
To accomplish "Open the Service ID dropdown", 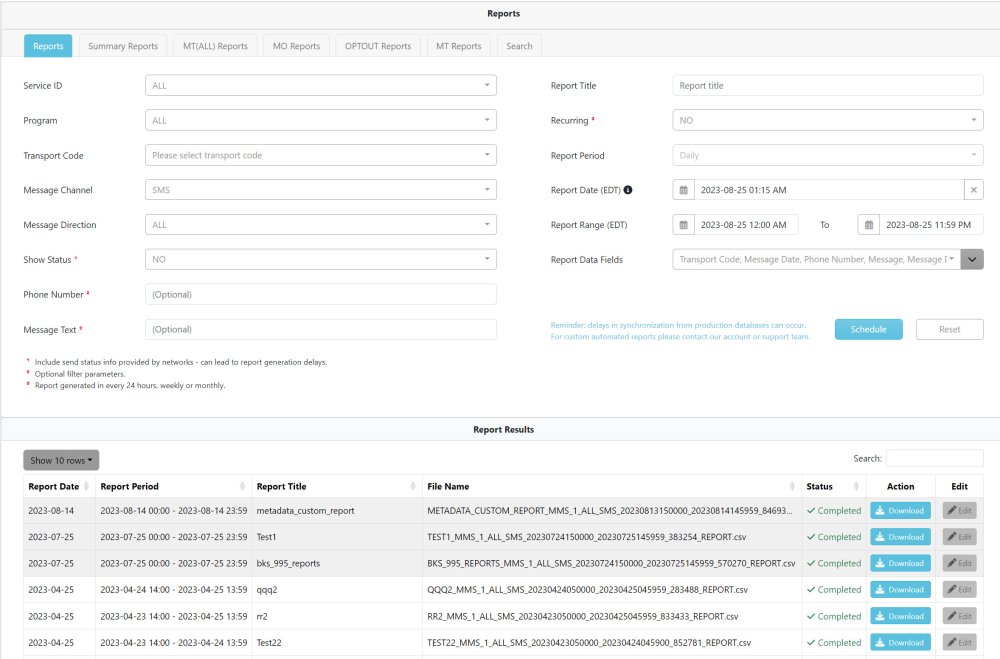I will (x=320, y=86).
